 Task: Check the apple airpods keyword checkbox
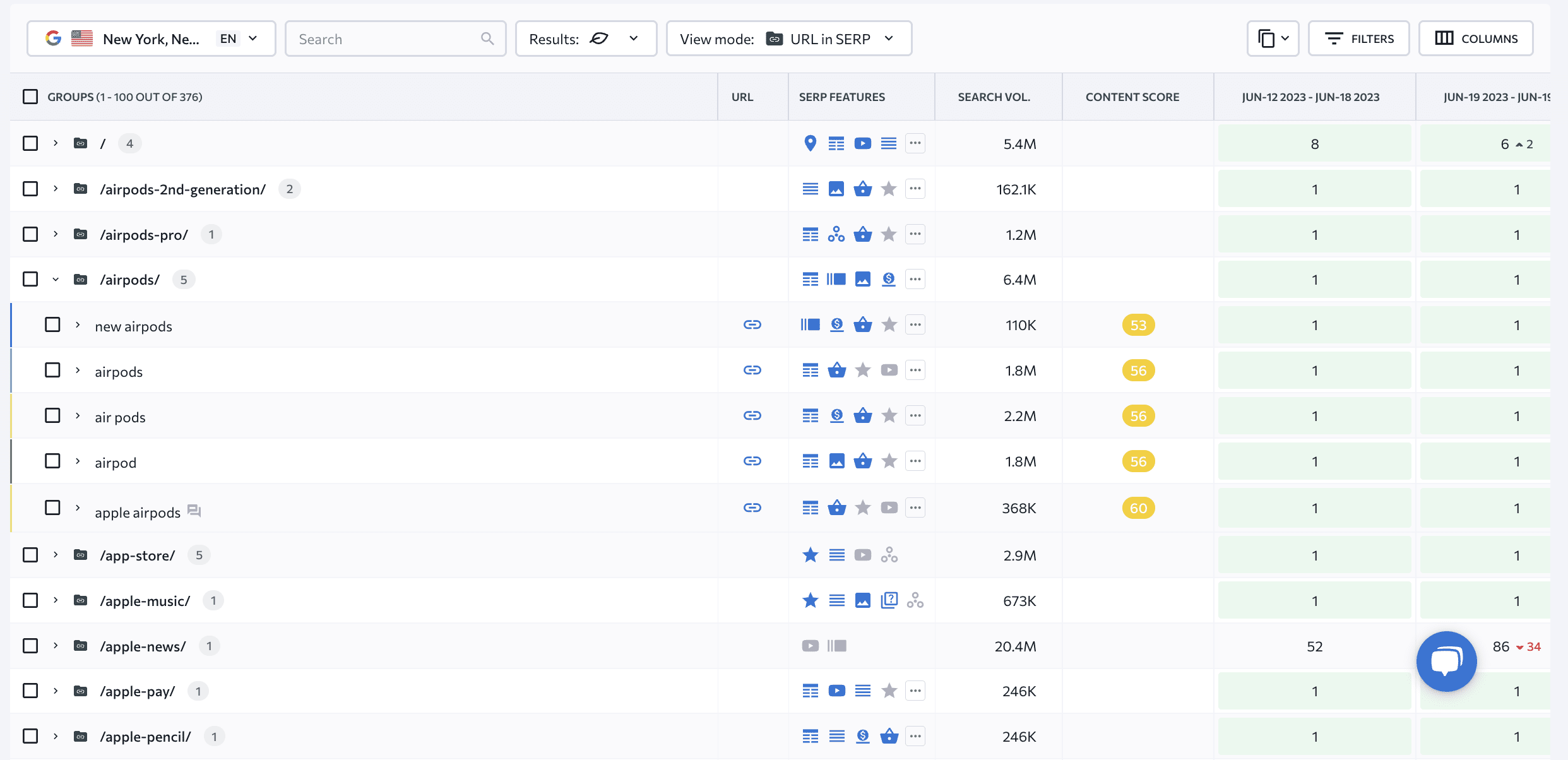click(x=53, y=508)
